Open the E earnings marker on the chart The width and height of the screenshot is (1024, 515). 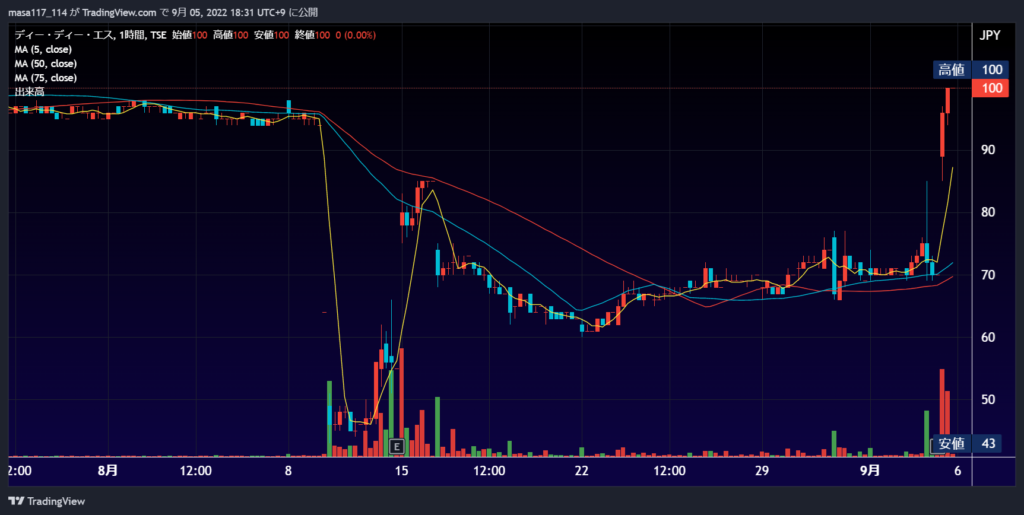(396, 446)
